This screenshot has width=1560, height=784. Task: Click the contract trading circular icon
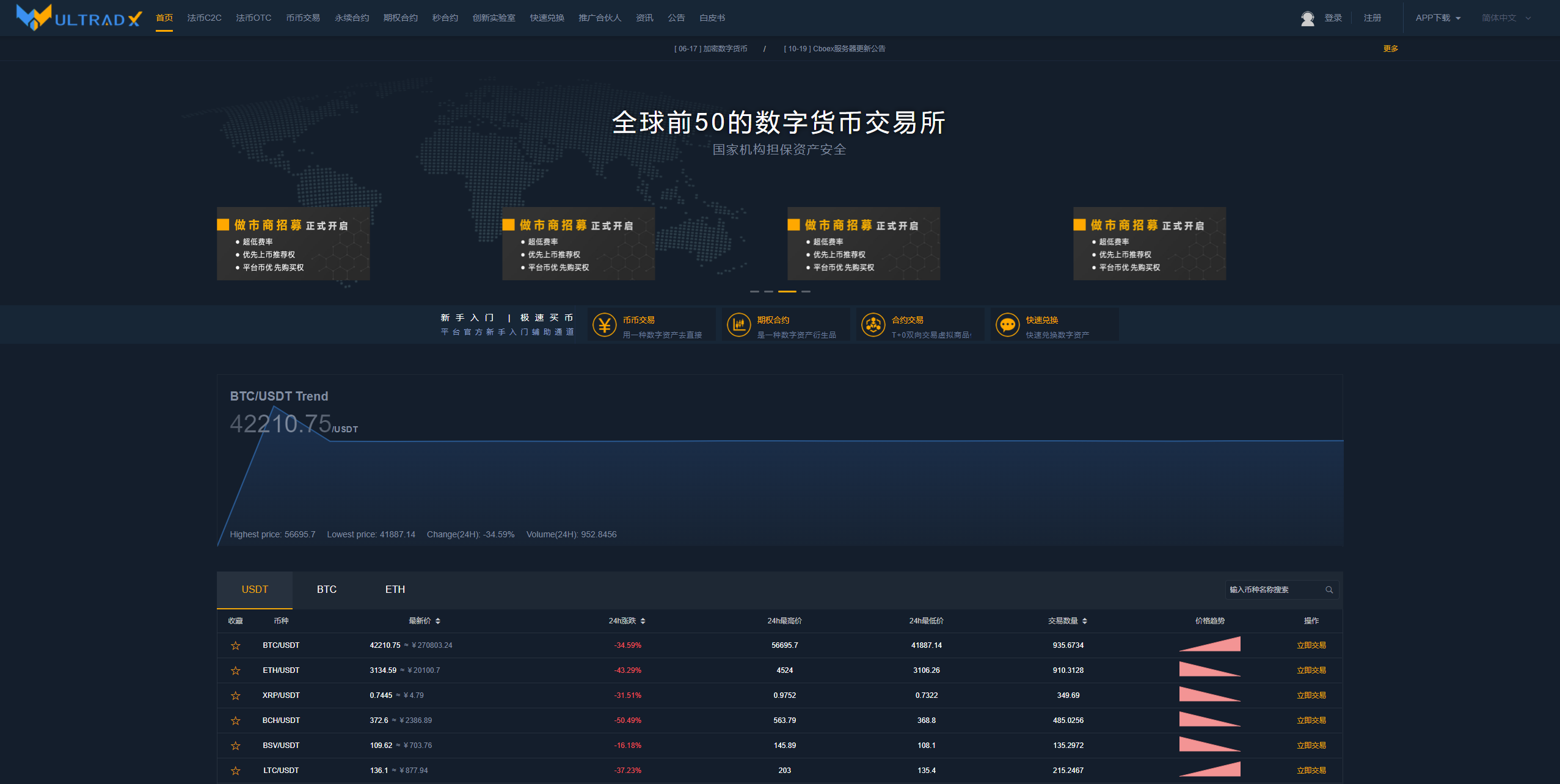(873, 325)
